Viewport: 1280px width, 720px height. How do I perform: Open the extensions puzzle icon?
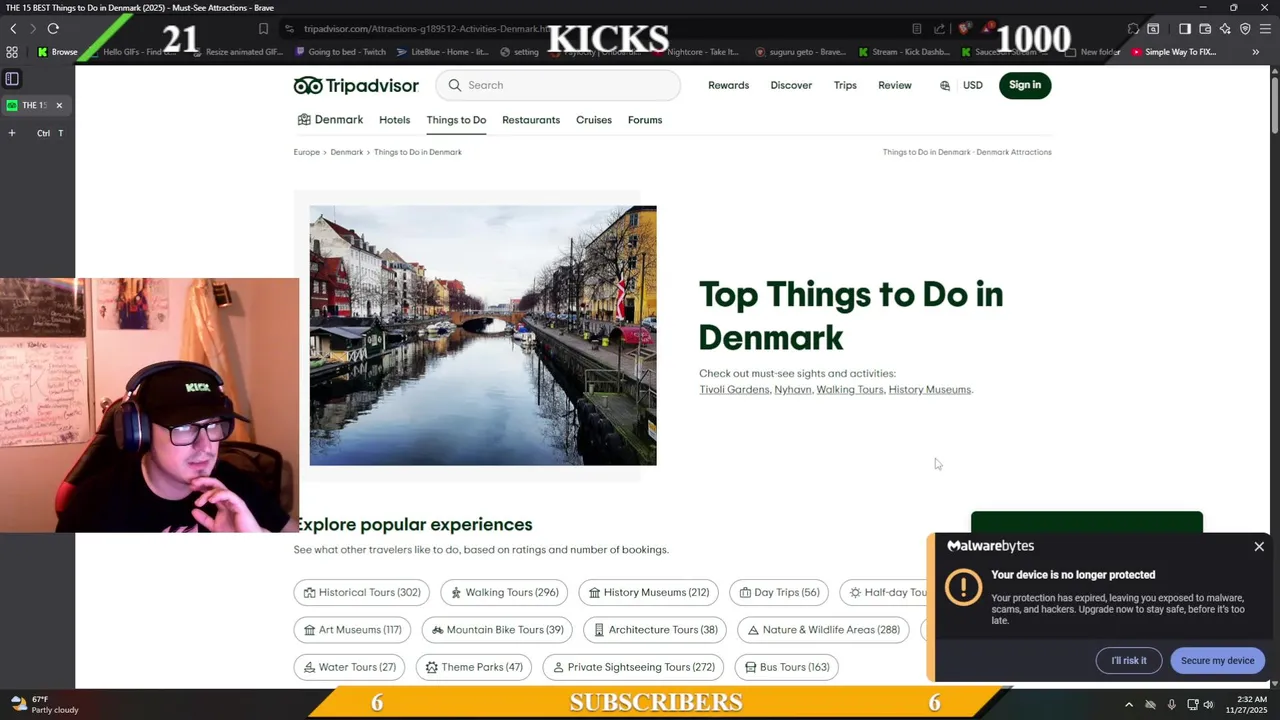[x=1133, y=29]
